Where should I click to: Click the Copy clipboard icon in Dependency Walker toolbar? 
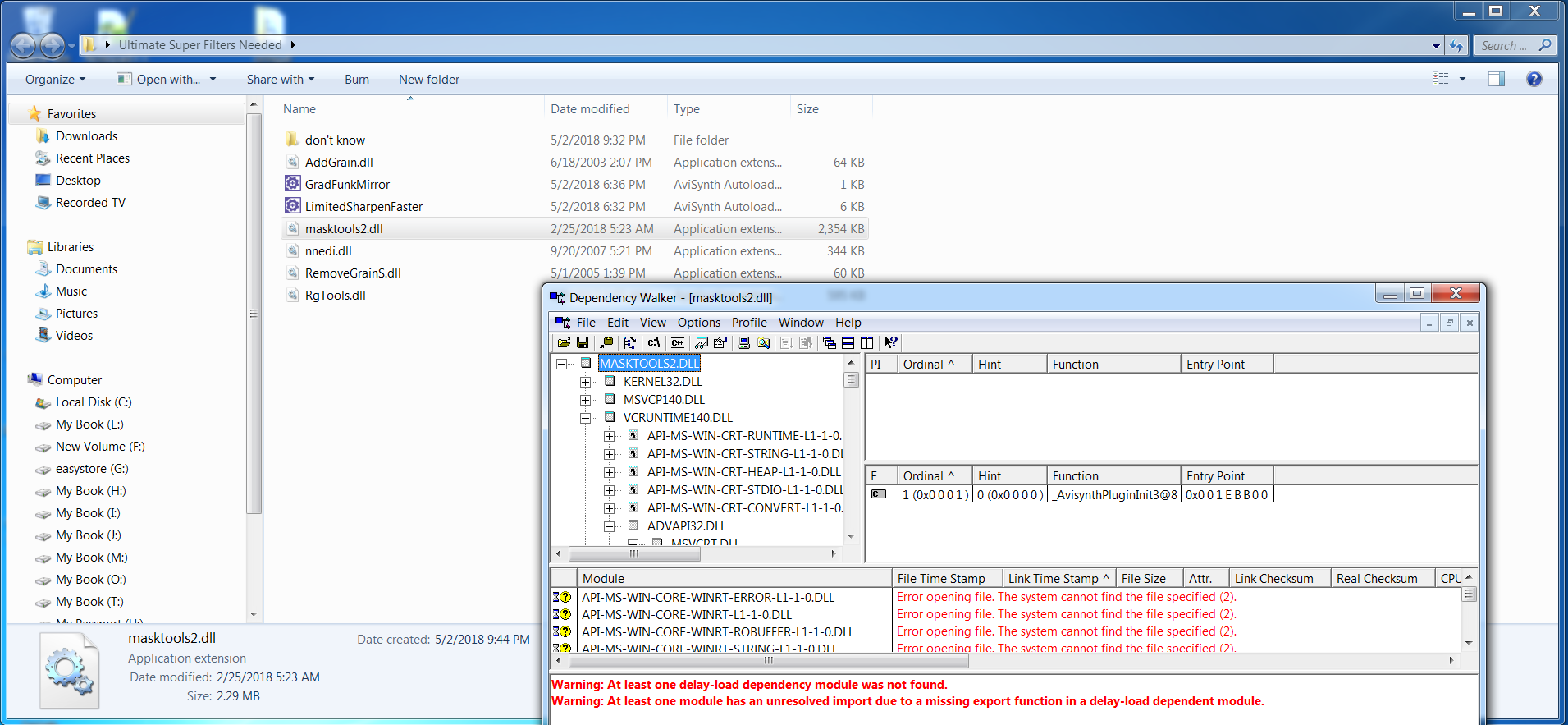(x=606, y=342)
